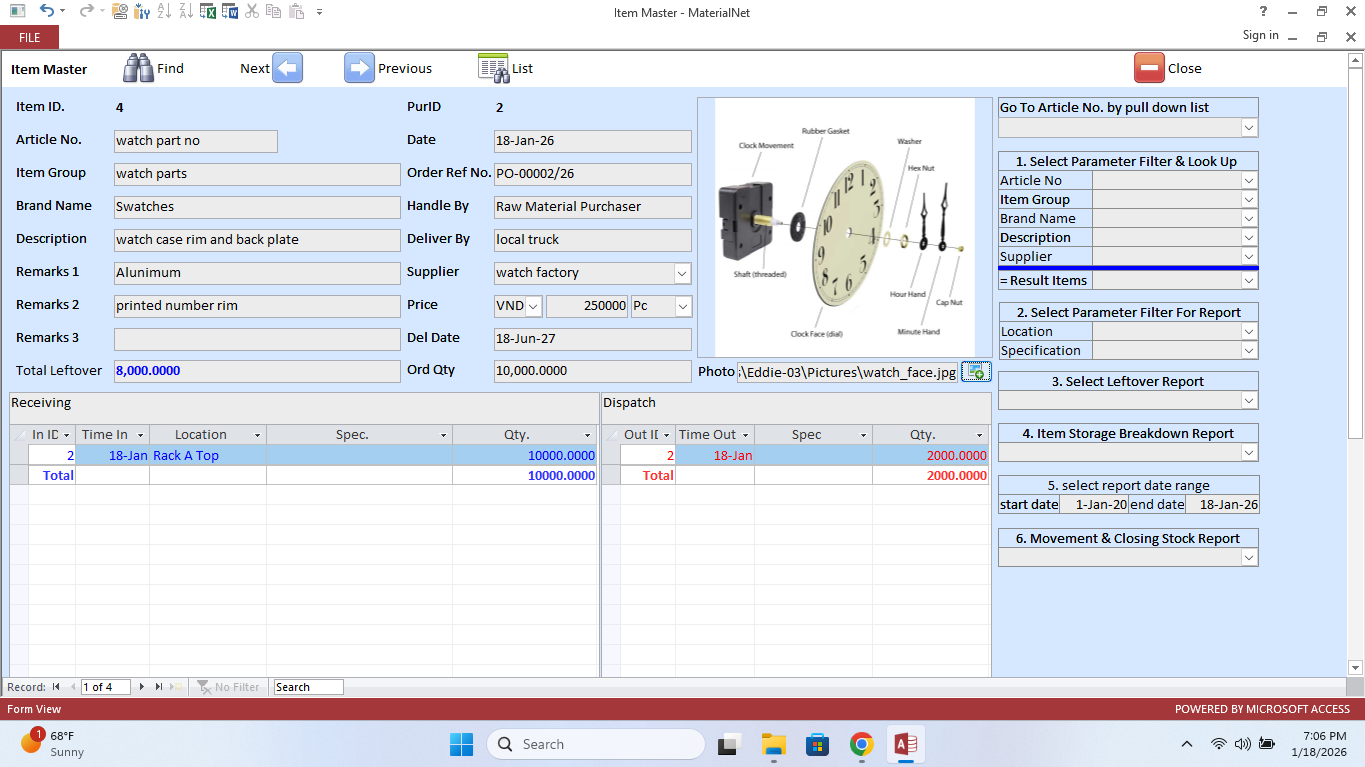Click the binoculars Find icon
The image size is (1365, 767).
coord(138,68)
